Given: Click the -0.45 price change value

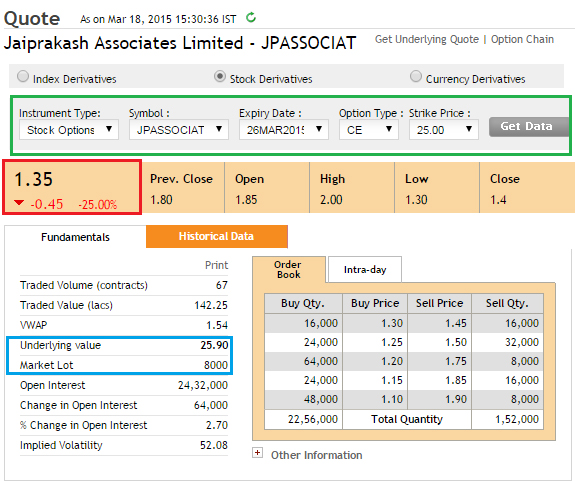Looking at the screenshot, I should pyautogui.click(x=47, y=204).
